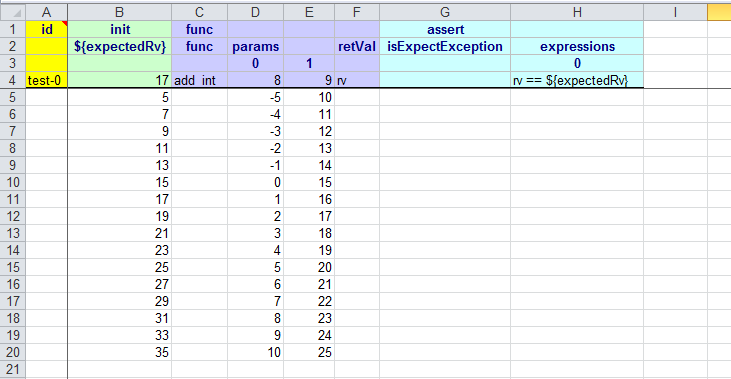Select column B header

pos(120,13)
